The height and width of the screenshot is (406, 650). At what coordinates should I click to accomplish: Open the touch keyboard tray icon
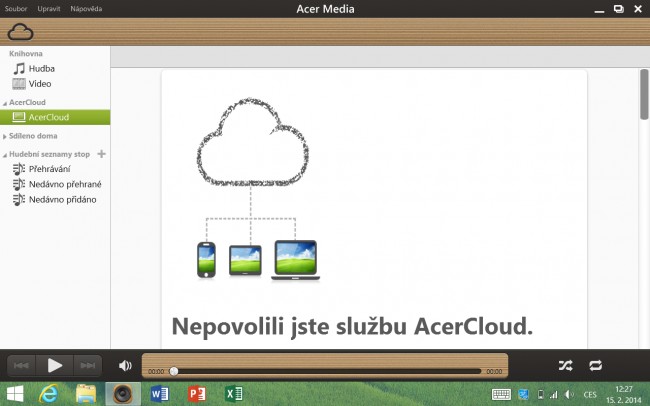(x=502, y=394)
